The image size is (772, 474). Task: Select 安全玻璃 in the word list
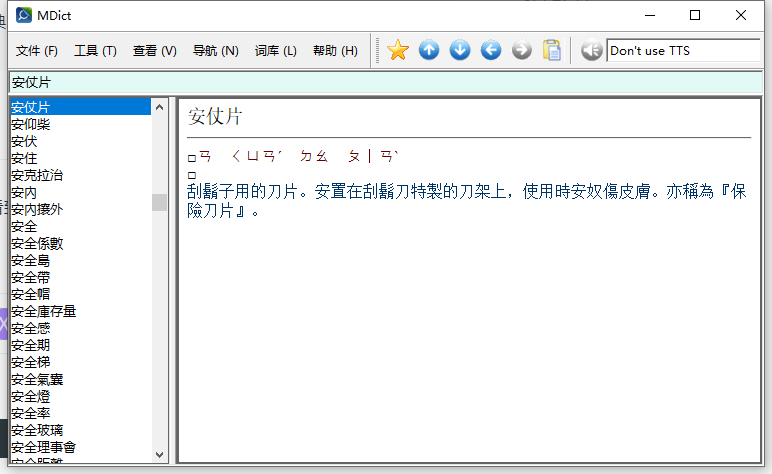click(x=37, y=430)
